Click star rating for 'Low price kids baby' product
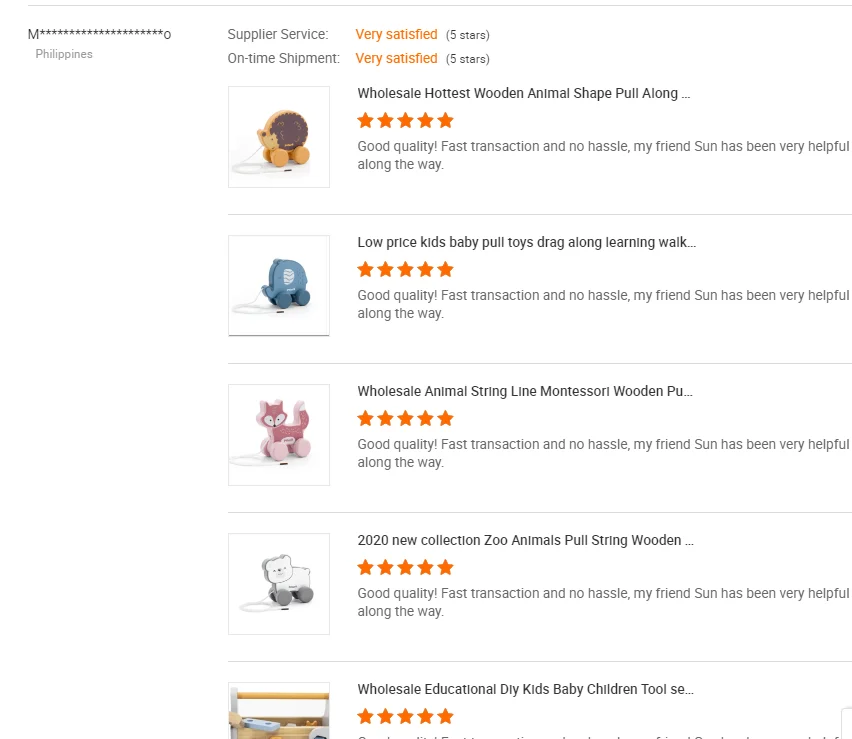This screenshot has width=852, height=739. pyautogui.click(x=405, y=270)
